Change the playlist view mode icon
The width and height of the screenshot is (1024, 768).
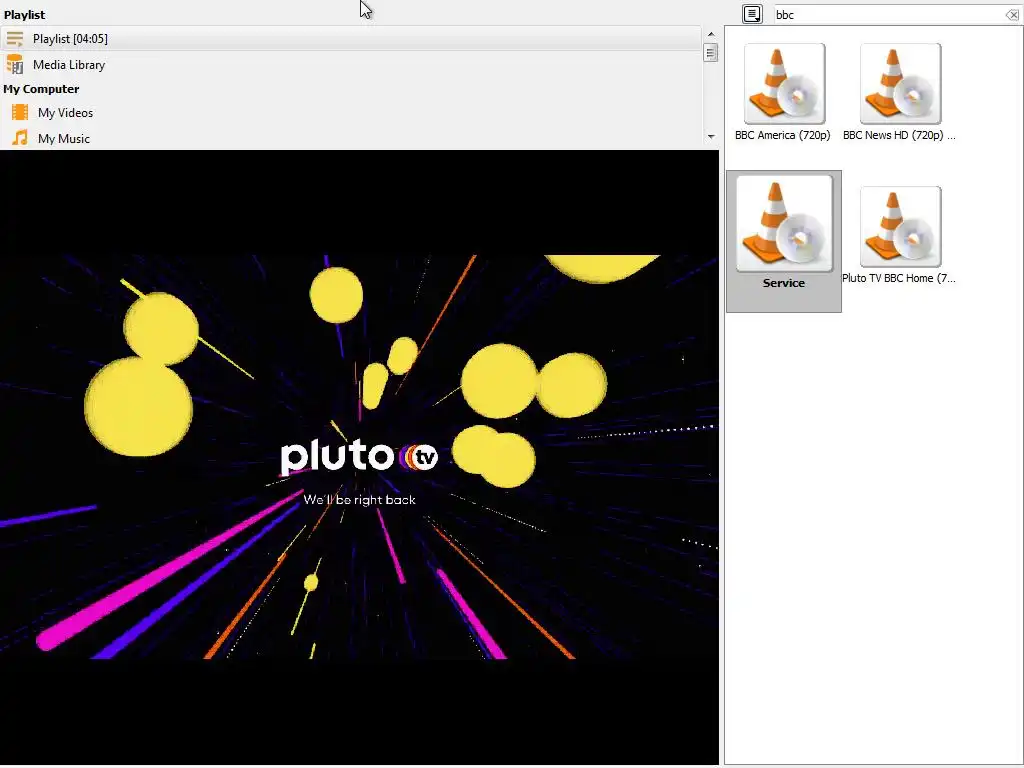pos(752,14)
